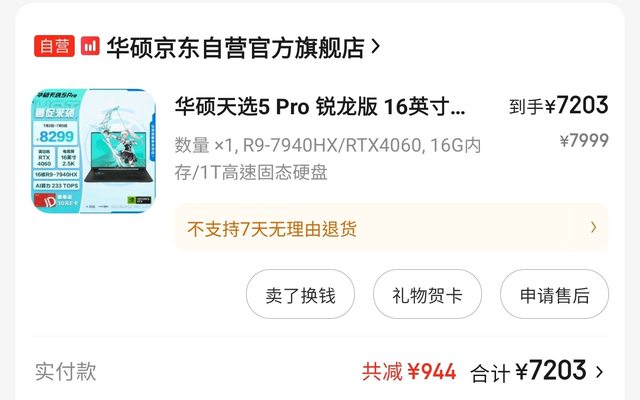Click the 8299 price tag in thumbnail

[56, 137]
